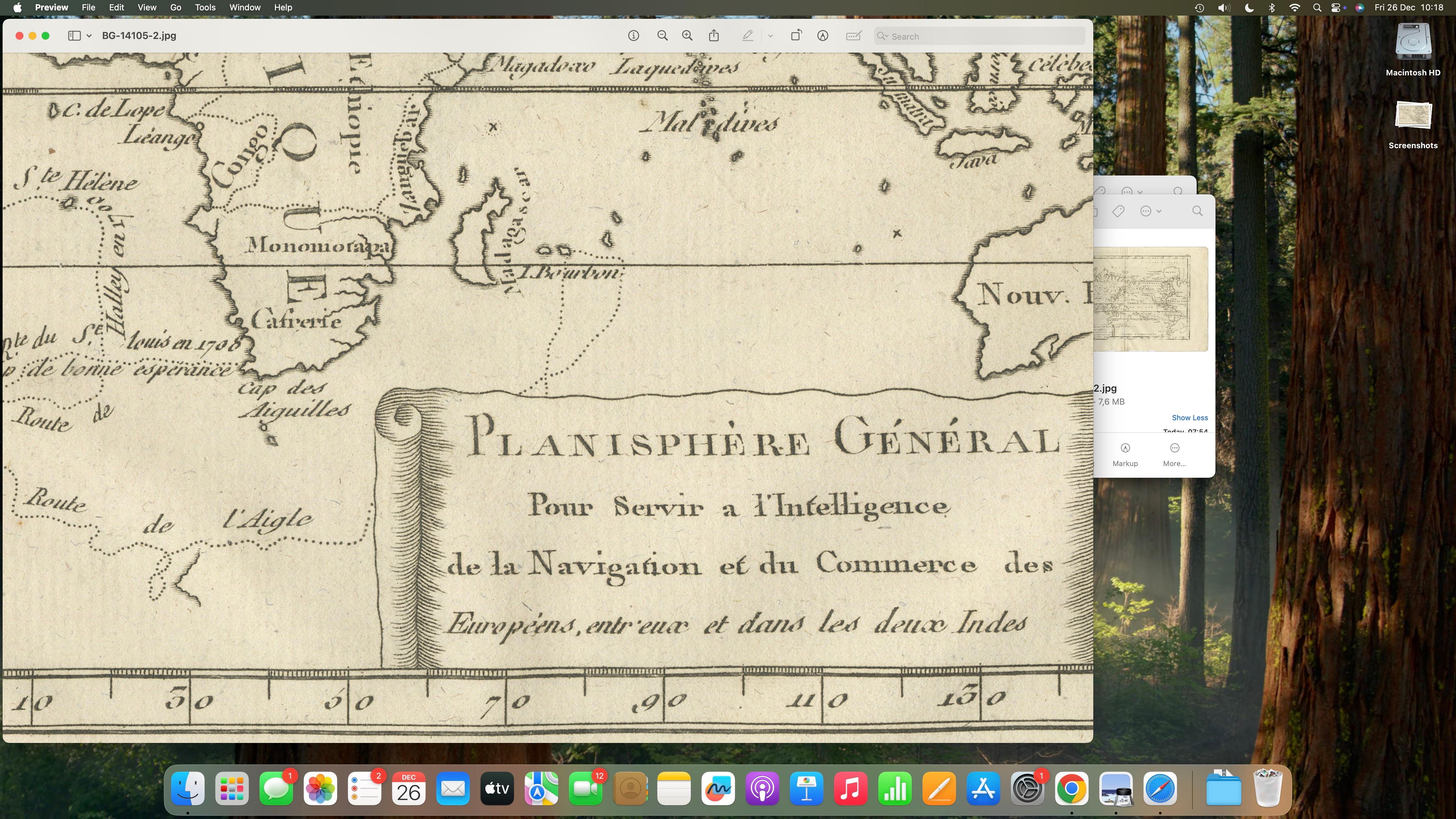Toggle the sidebar view button

(x=74, y=36)
